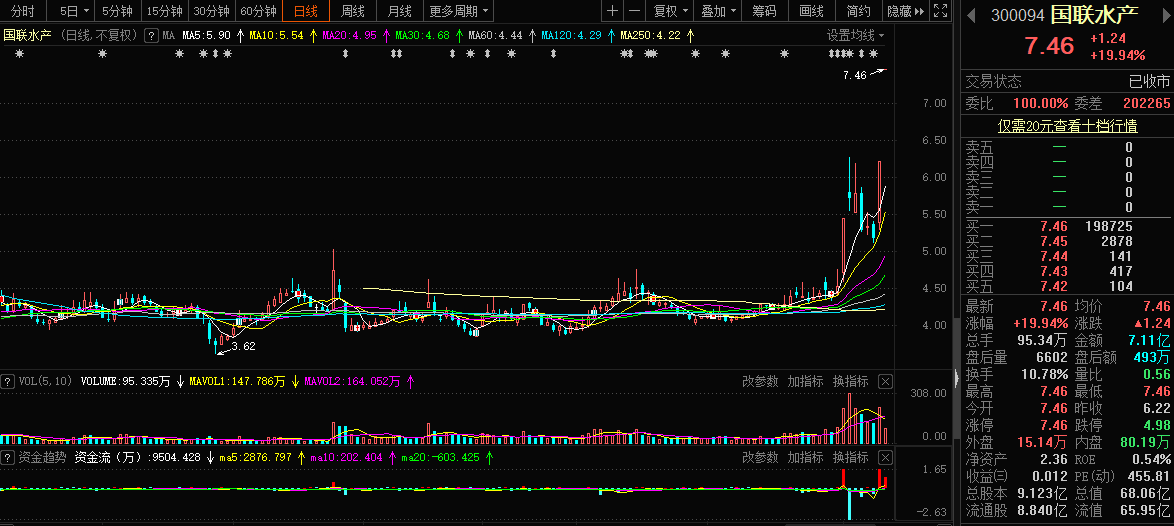
Task: Click 换指标 in 资金趋势 panel
Action: point(851,457)
